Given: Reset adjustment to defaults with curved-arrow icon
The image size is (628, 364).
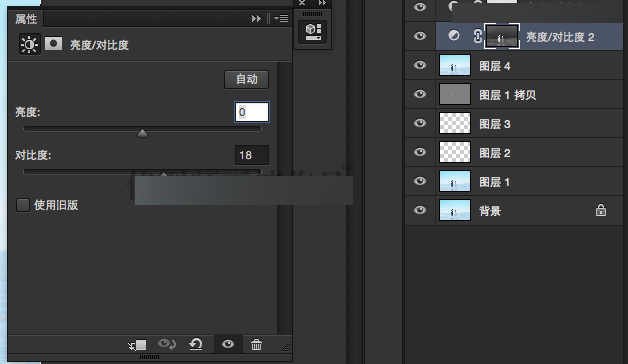Looking at the screenshot, I should (196, 344).
